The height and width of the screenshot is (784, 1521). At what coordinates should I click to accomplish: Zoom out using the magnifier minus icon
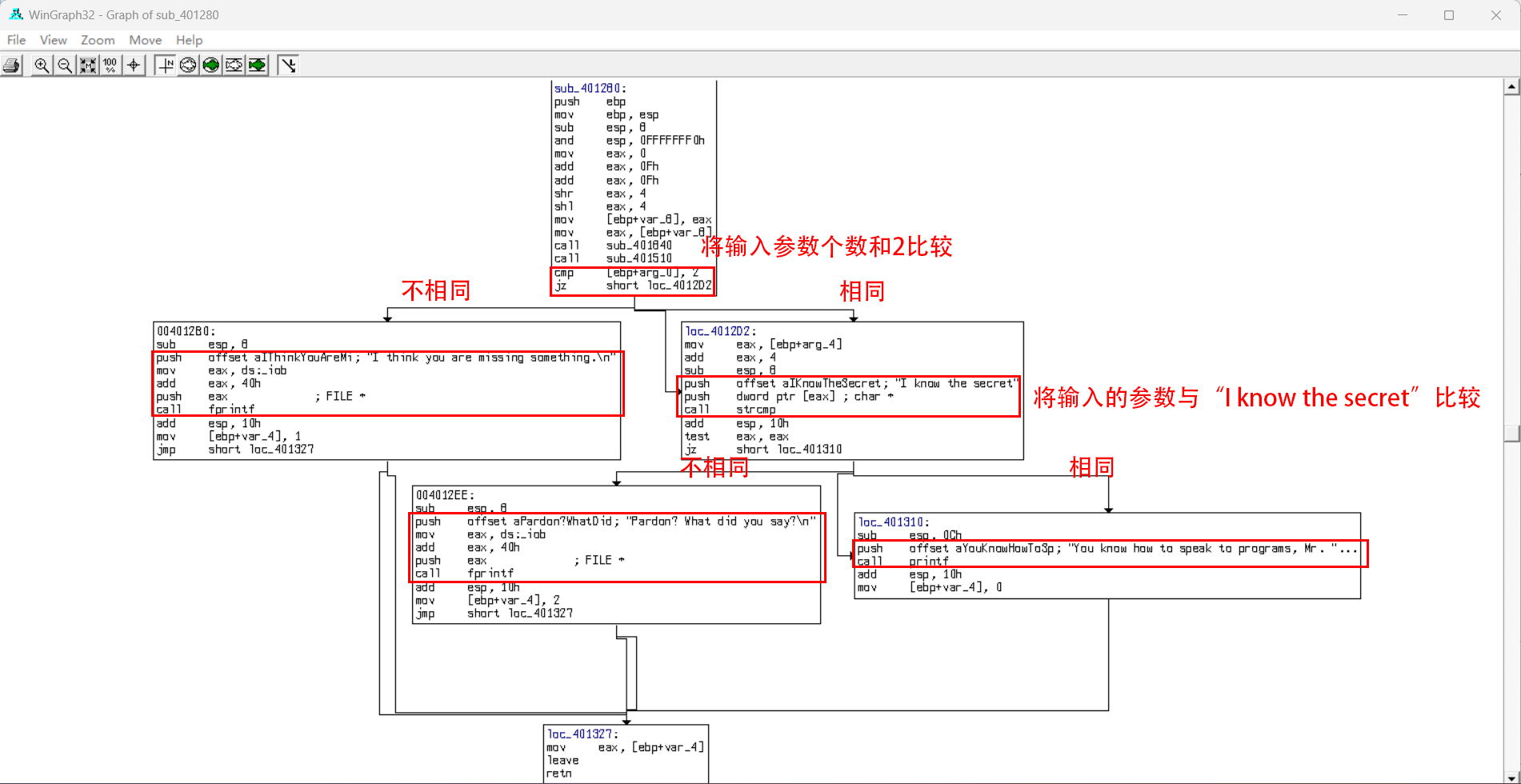point(65,66)
